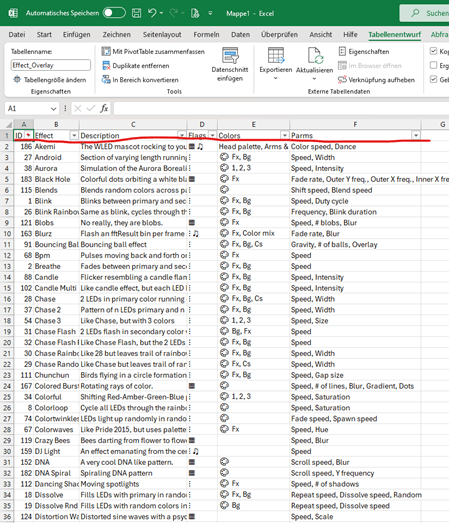Open the Colors column filter dropdown
Image resolution: width=449 pixels, height=523 pixels.
pos(285,135)
